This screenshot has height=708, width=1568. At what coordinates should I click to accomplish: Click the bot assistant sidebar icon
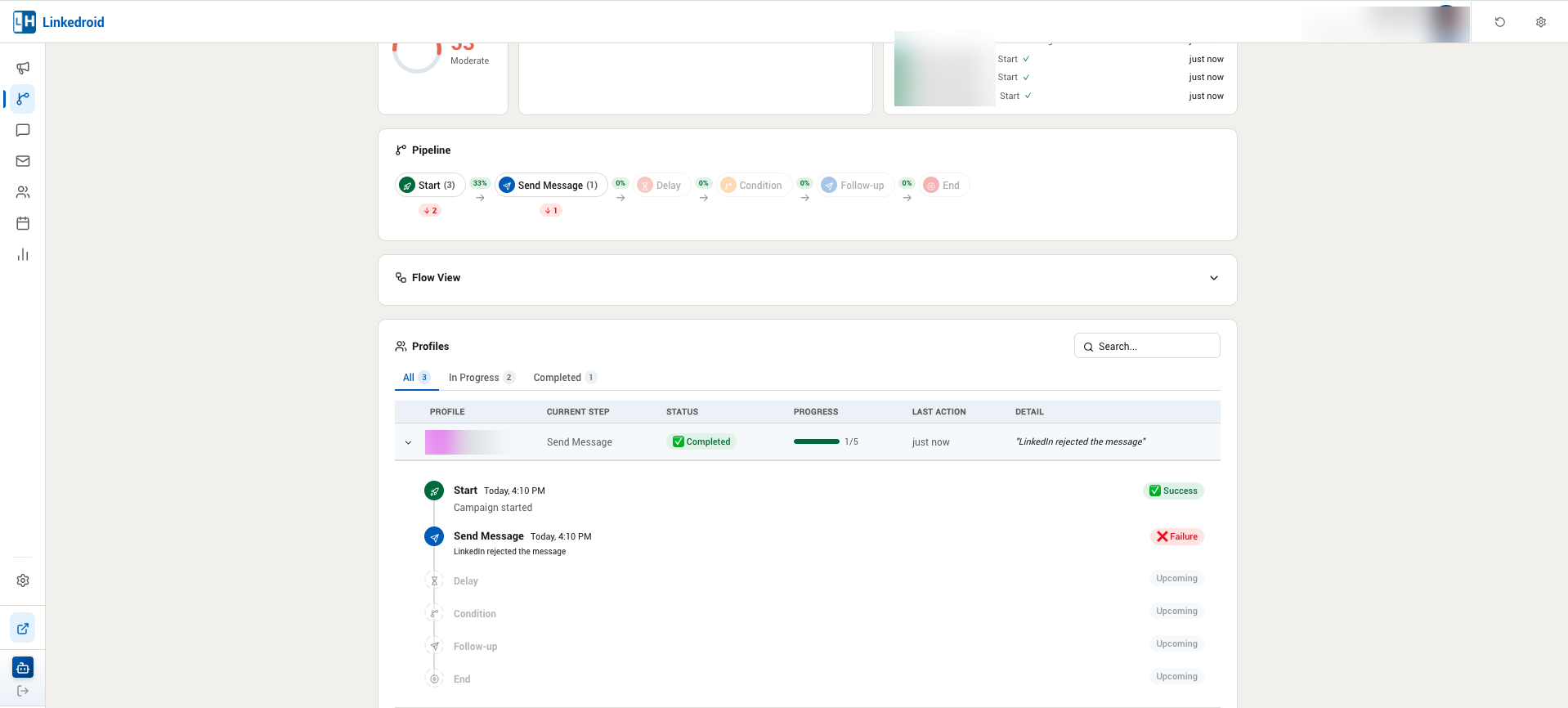pyautogui.click(x=23, y=668)
